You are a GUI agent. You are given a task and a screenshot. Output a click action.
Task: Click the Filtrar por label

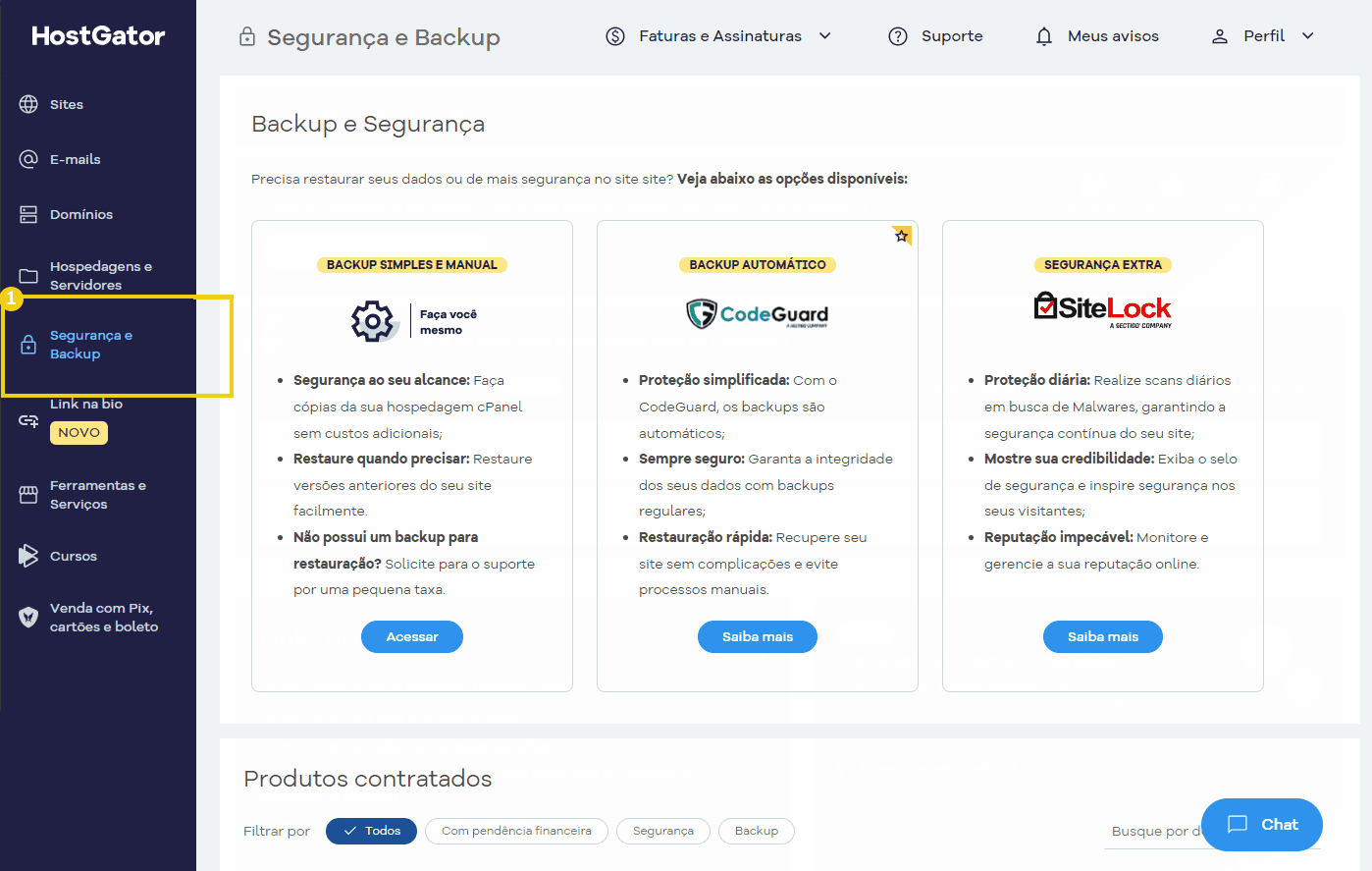coord(277,832)
